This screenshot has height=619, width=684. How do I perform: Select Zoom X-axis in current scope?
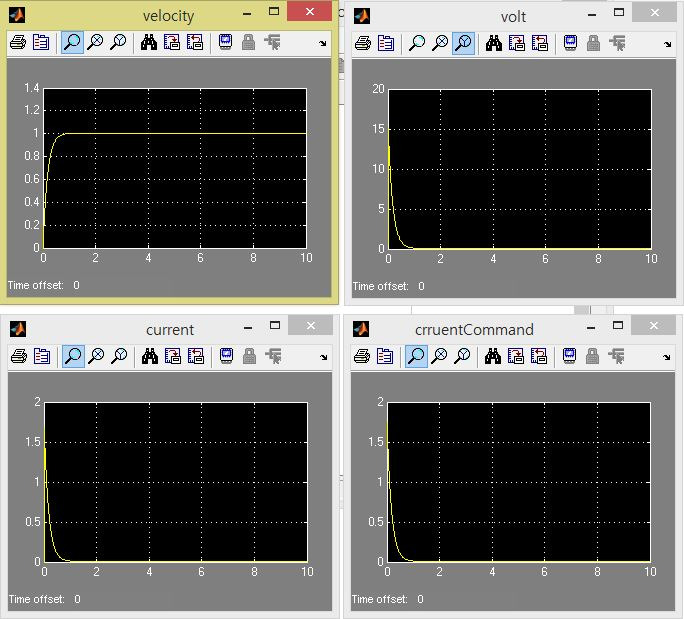(x=96, y=356)
